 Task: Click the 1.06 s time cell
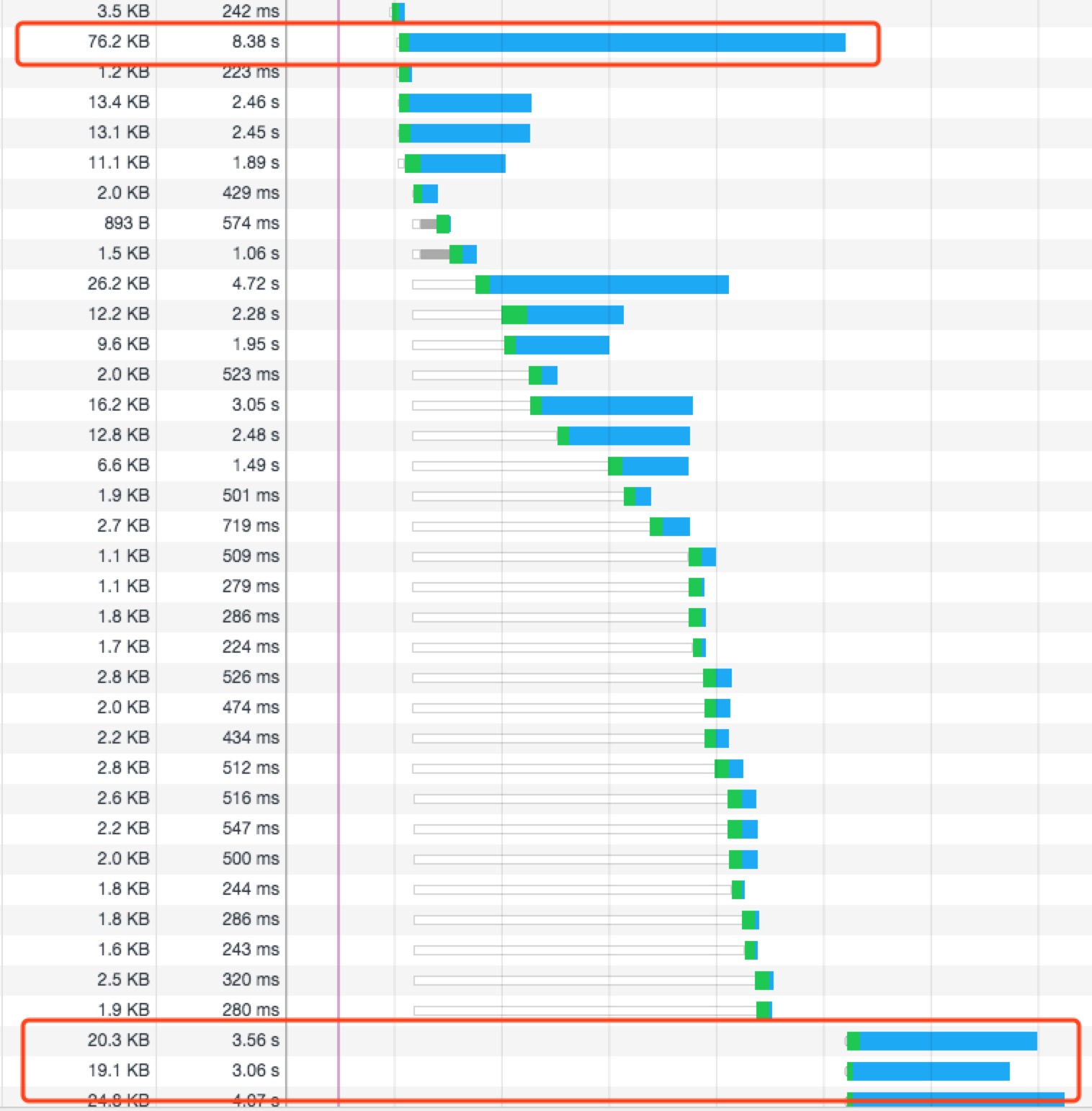point(255,254)
